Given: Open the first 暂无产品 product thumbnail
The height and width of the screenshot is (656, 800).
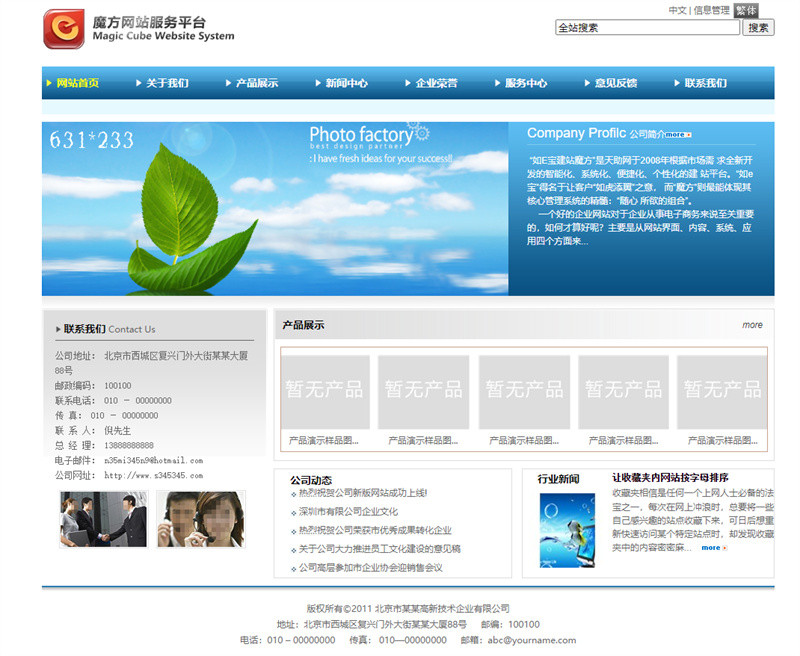Looking at the screenshot, I should click(325, 392).
